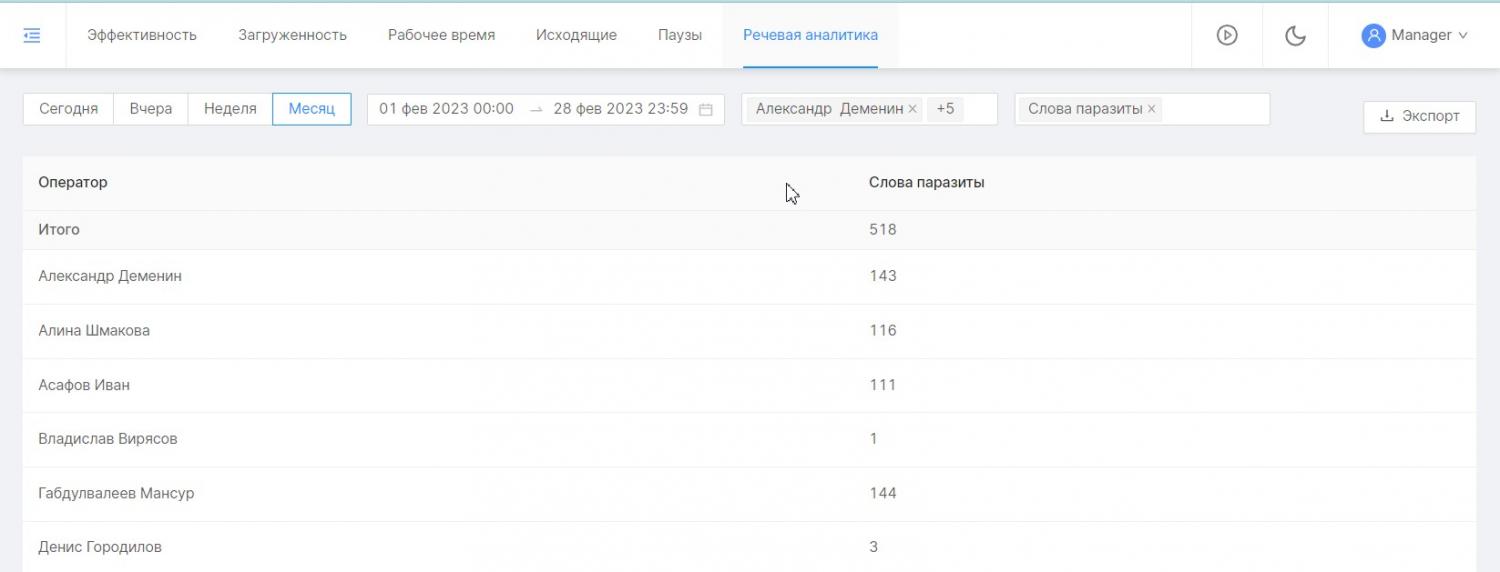1500x572 pixels.
Task: Remove Слова паразиты filter tag
Action: tap(1152, 109)
